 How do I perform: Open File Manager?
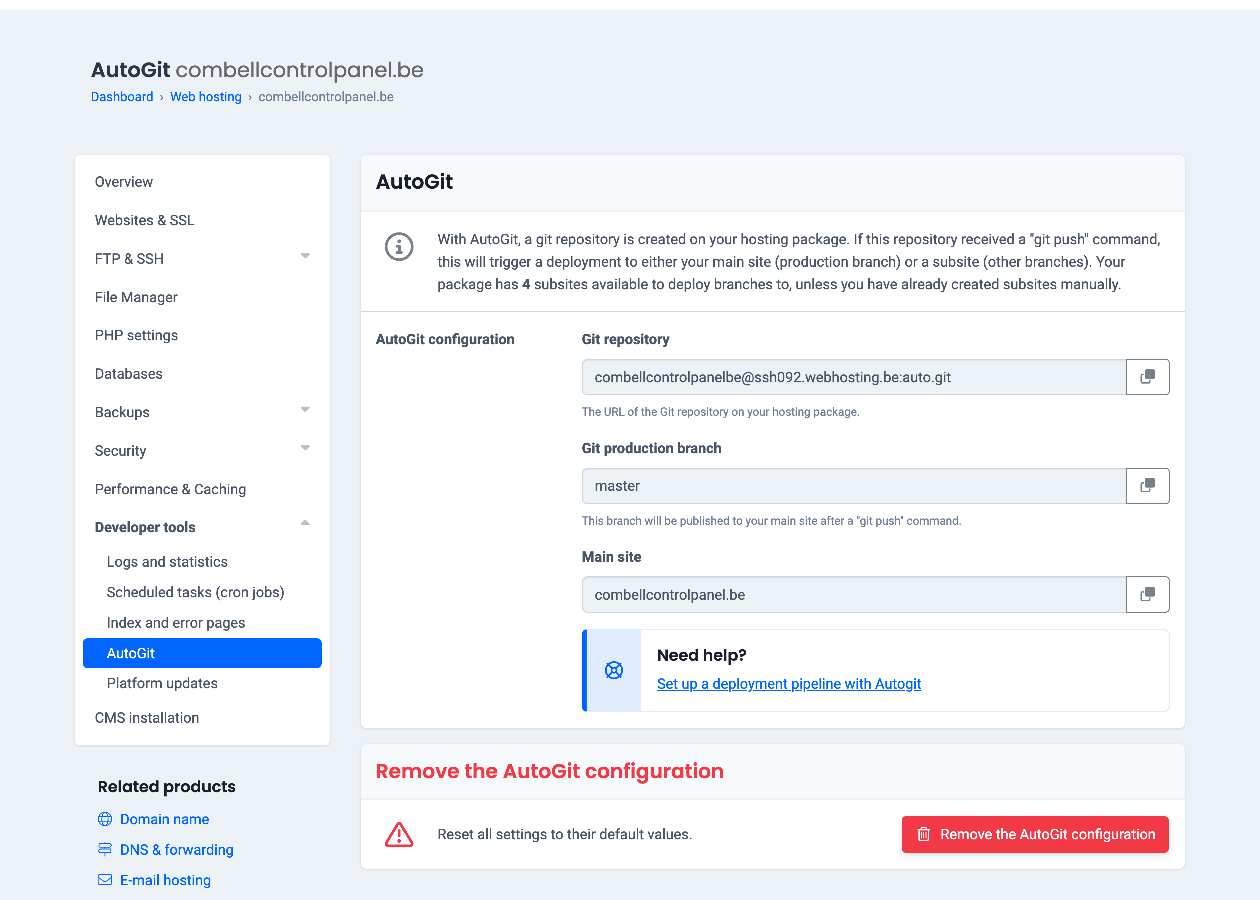tap(136, 297)
